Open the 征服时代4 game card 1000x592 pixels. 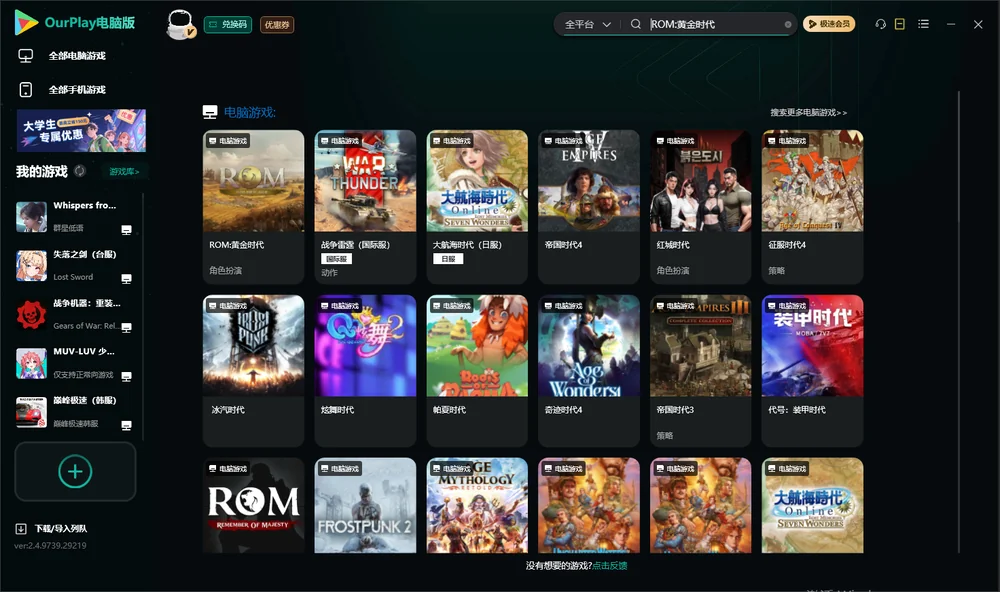pyautogui.click(x=812, y=207)
